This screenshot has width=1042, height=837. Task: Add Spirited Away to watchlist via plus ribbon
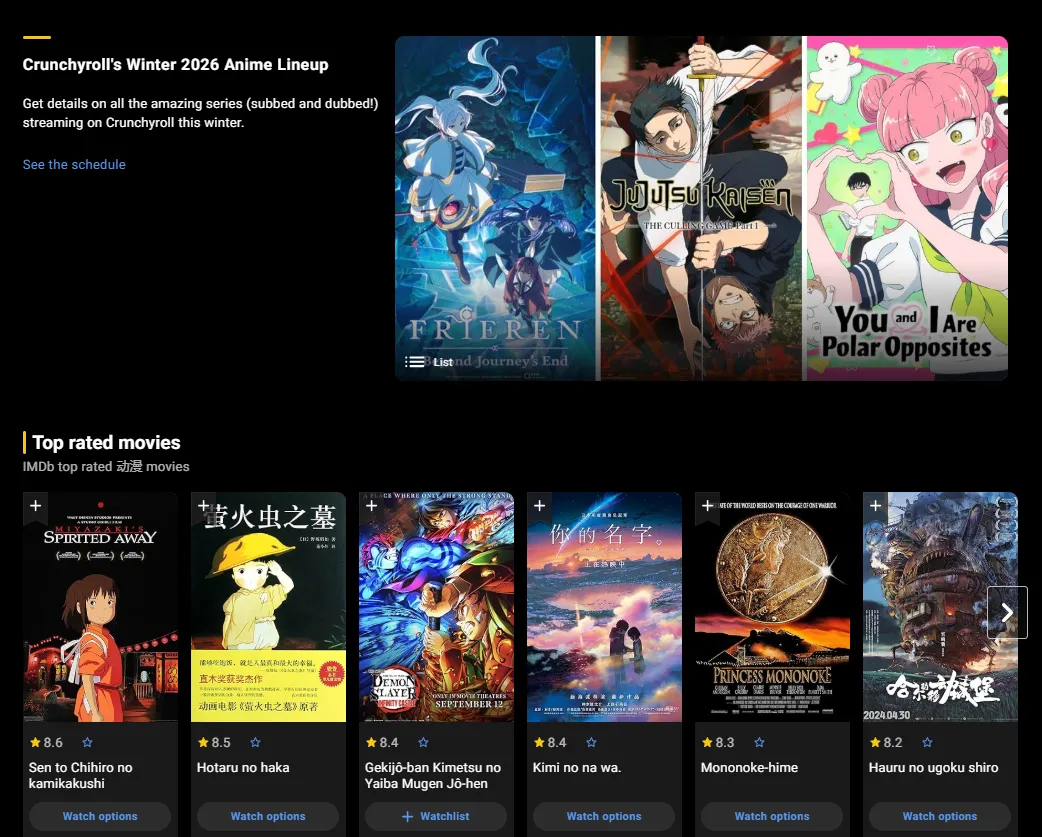(x=35, y=506)
